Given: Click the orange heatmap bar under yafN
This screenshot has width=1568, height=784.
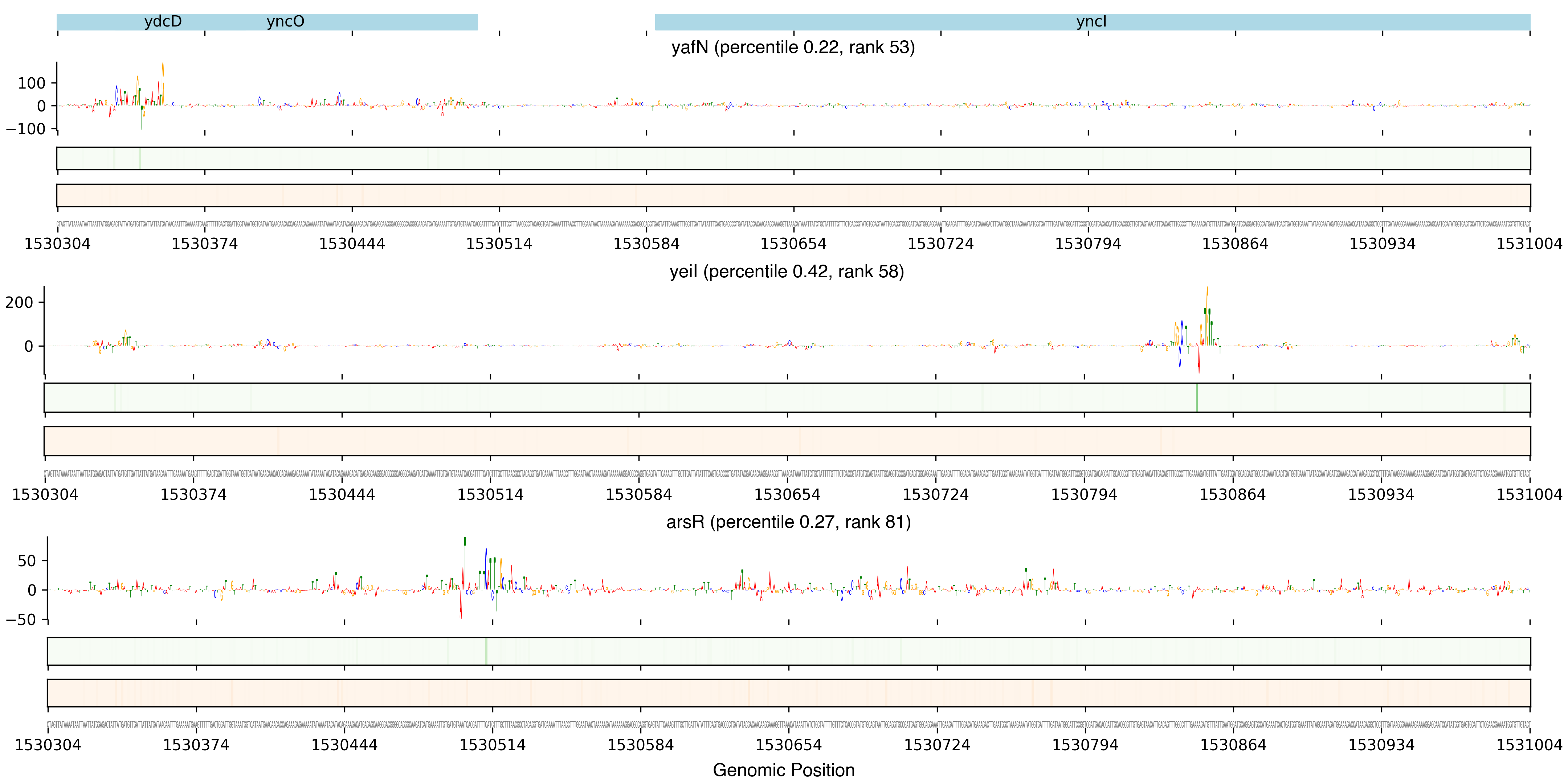Looking at the screenshot, I should pos(792,195).
